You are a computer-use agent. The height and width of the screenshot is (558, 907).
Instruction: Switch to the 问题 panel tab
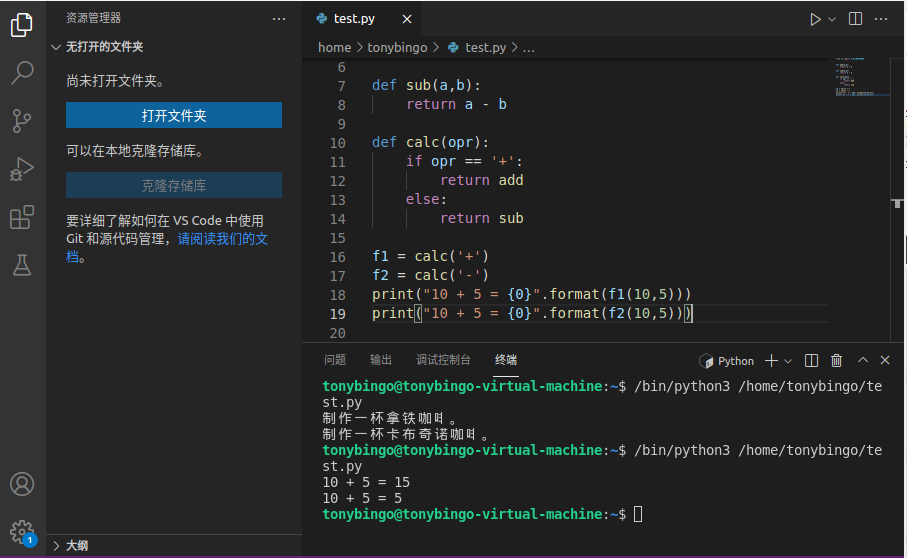pos(335,360)
